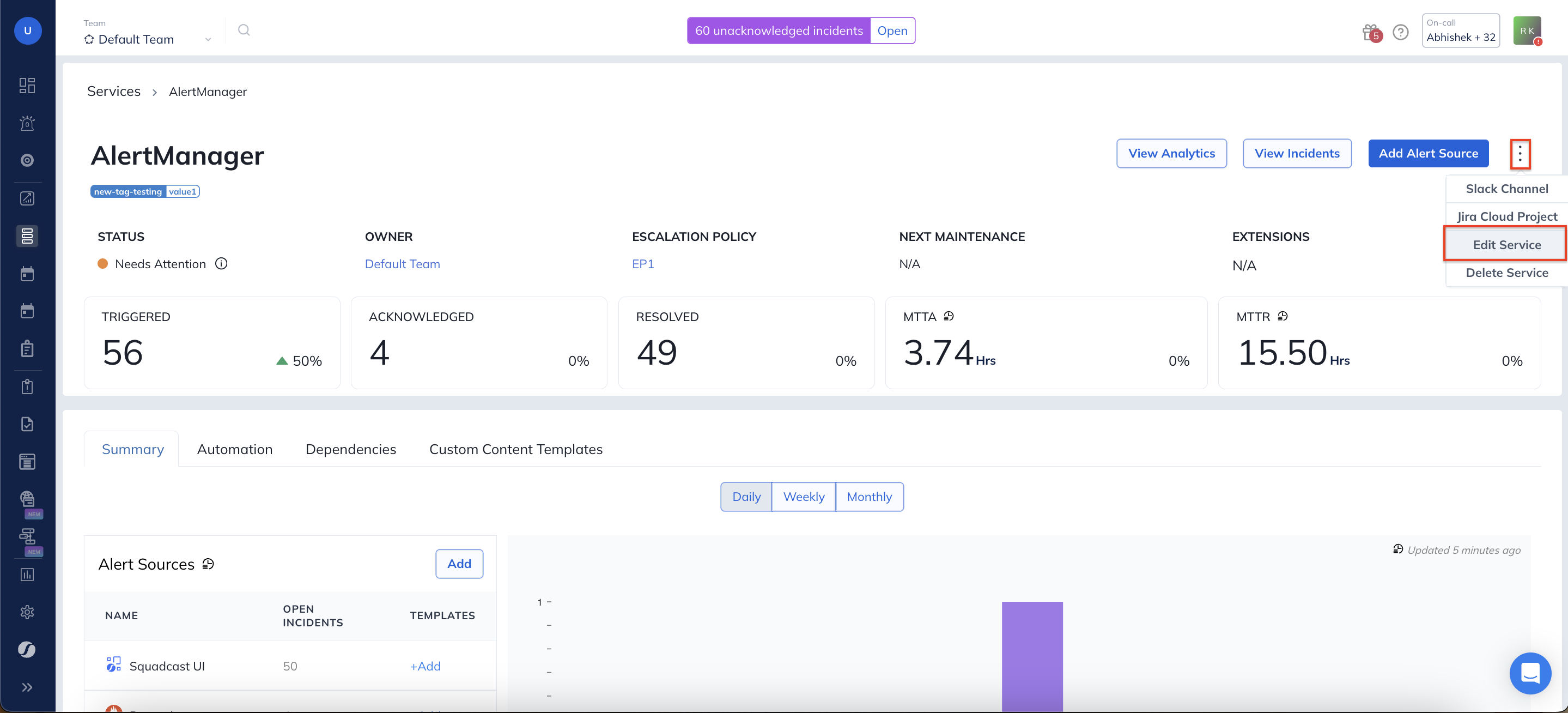Open the Services stack sidebar icon
This screenshot has height=713, width=1568.
(x=27, y=235)
